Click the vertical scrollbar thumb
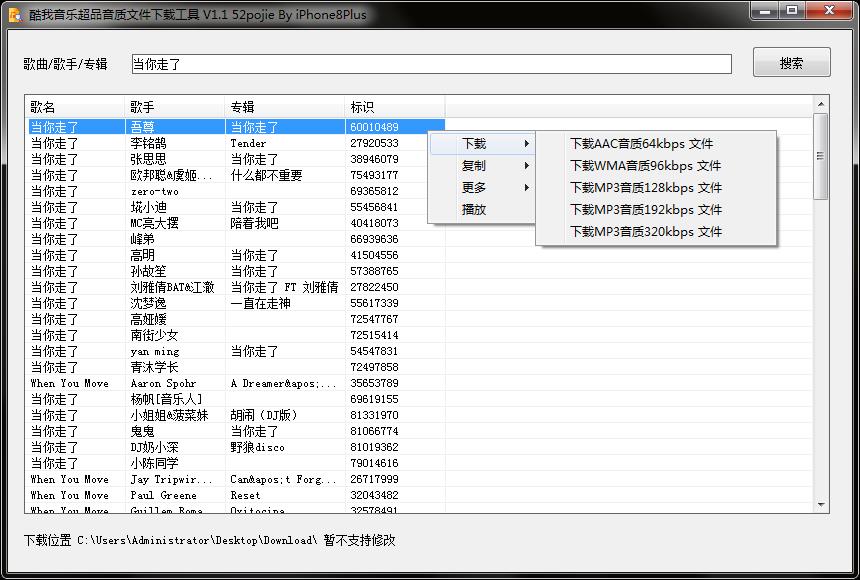The image size is (860, 580). 821,156
